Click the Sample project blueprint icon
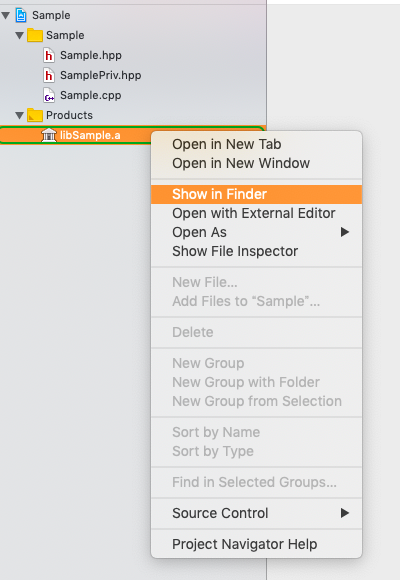The width and height of the screenshot is (400, 580). [21, 16]
